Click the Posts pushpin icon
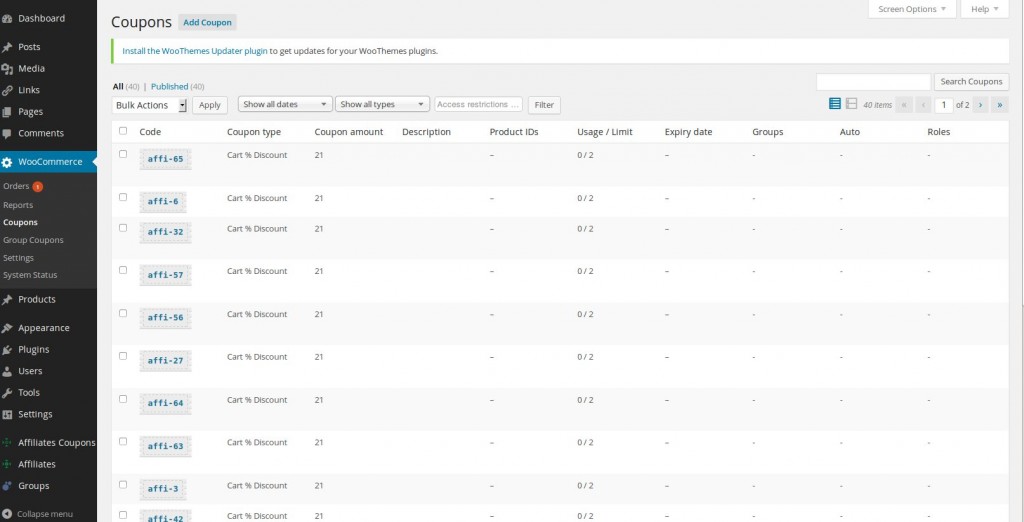This screenshot has width=1024, height=522. tap(8, 47)
